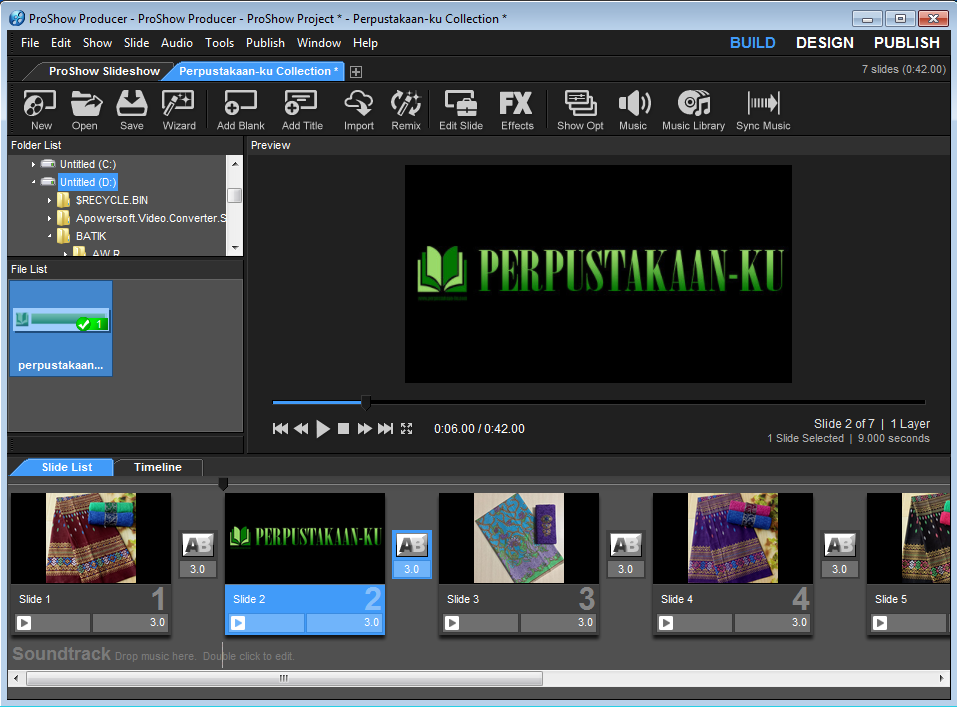Select the Perpustakaan-ku Collection tab
This screenshot has width=957, height=707.
pos(258,71)
